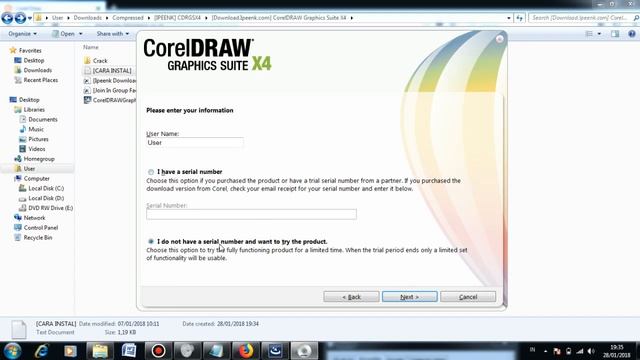Open Microsoft Word from taskbar
The image size is (640, 360).
(x=129, y=351)
